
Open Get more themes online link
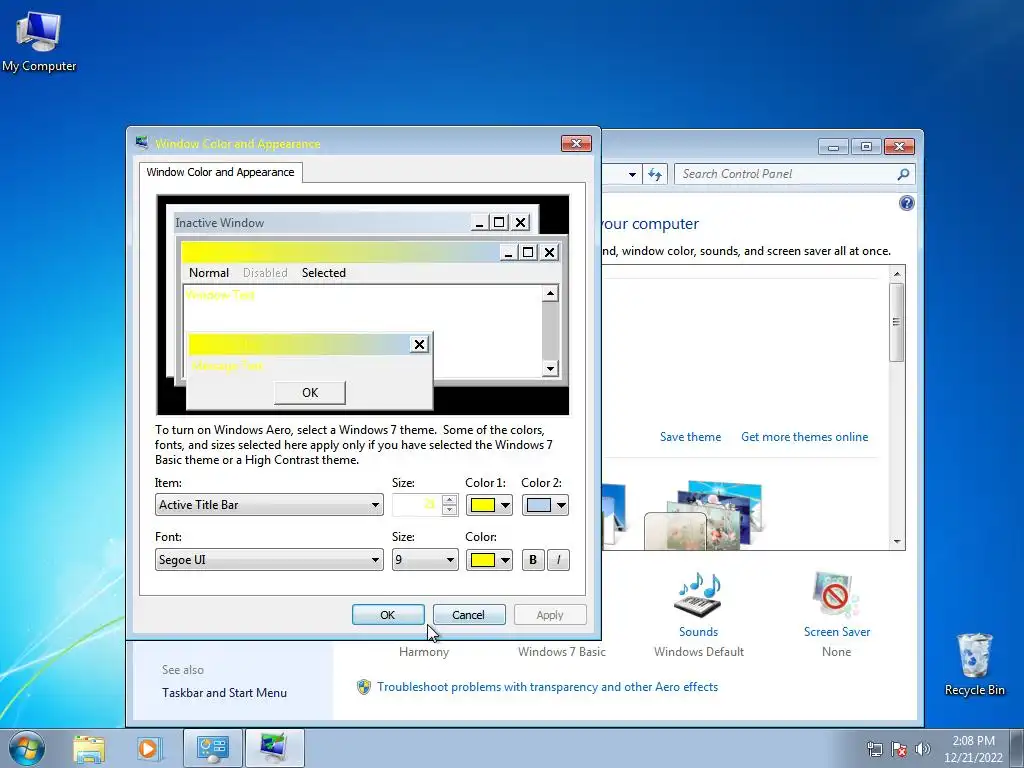[805, 437]
